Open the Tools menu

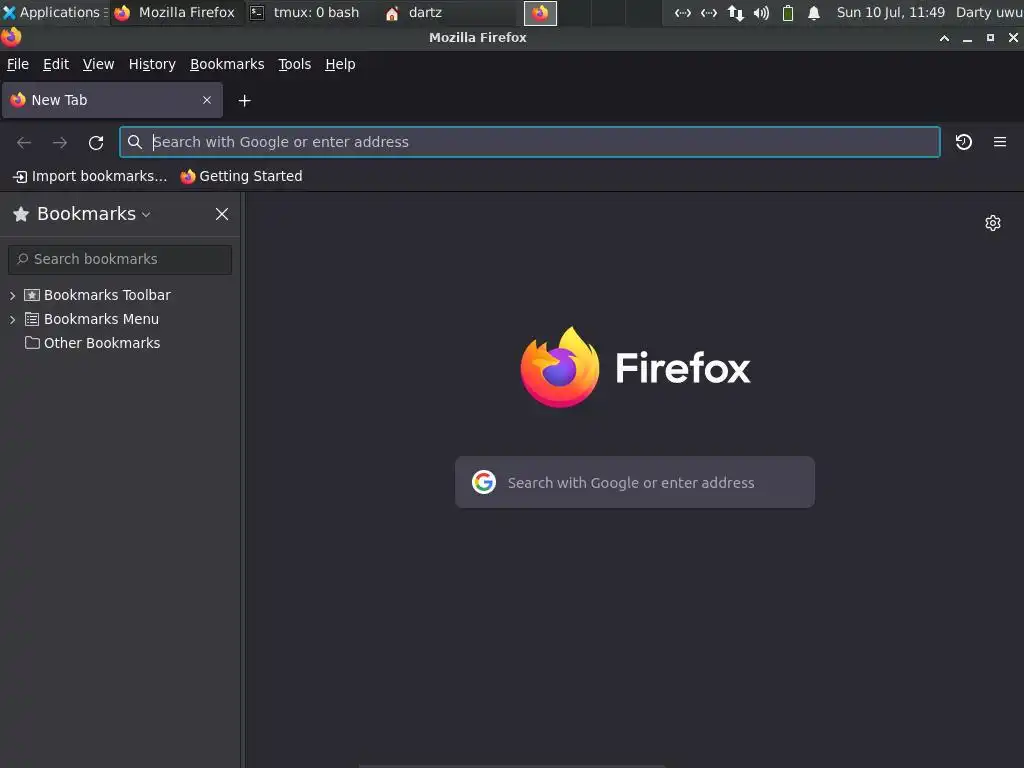295,64
